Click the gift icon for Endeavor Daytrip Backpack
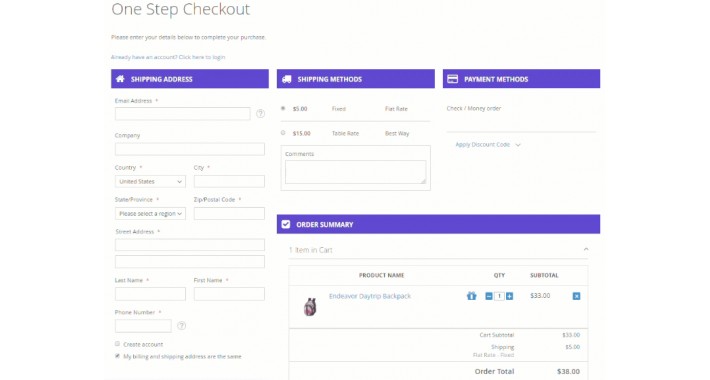This screenshot has height=380, width=710. 471,296
